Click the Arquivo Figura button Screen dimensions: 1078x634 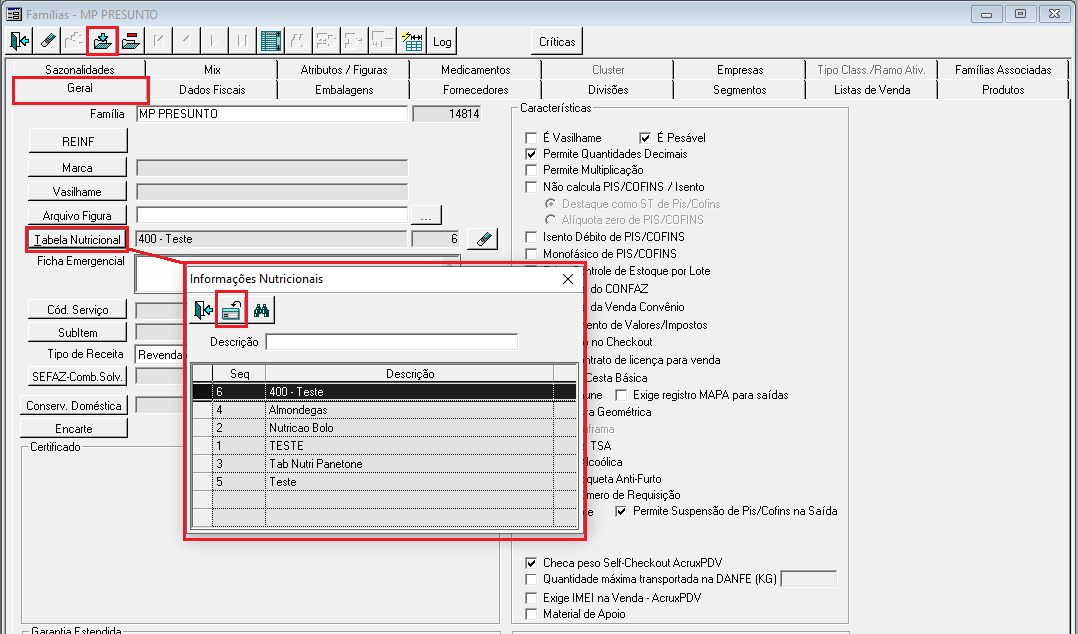78,216
